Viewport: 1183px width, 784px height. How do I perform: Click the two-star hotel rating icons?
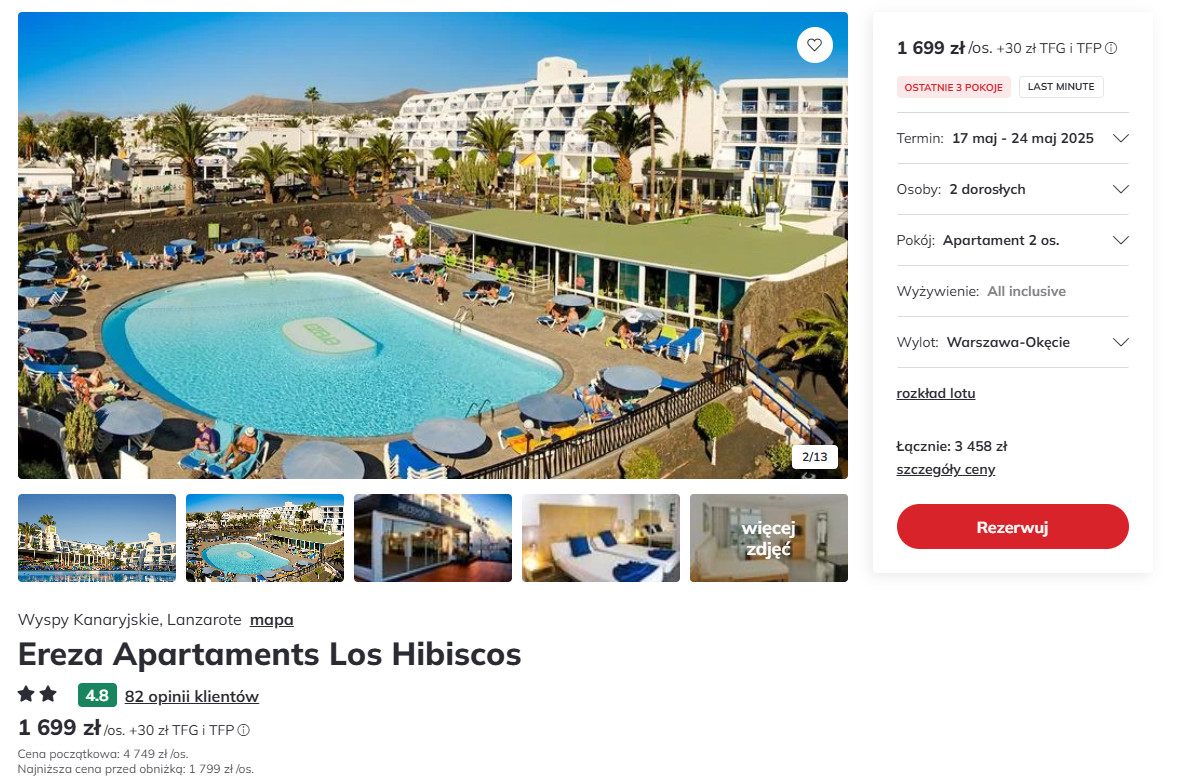38,694
